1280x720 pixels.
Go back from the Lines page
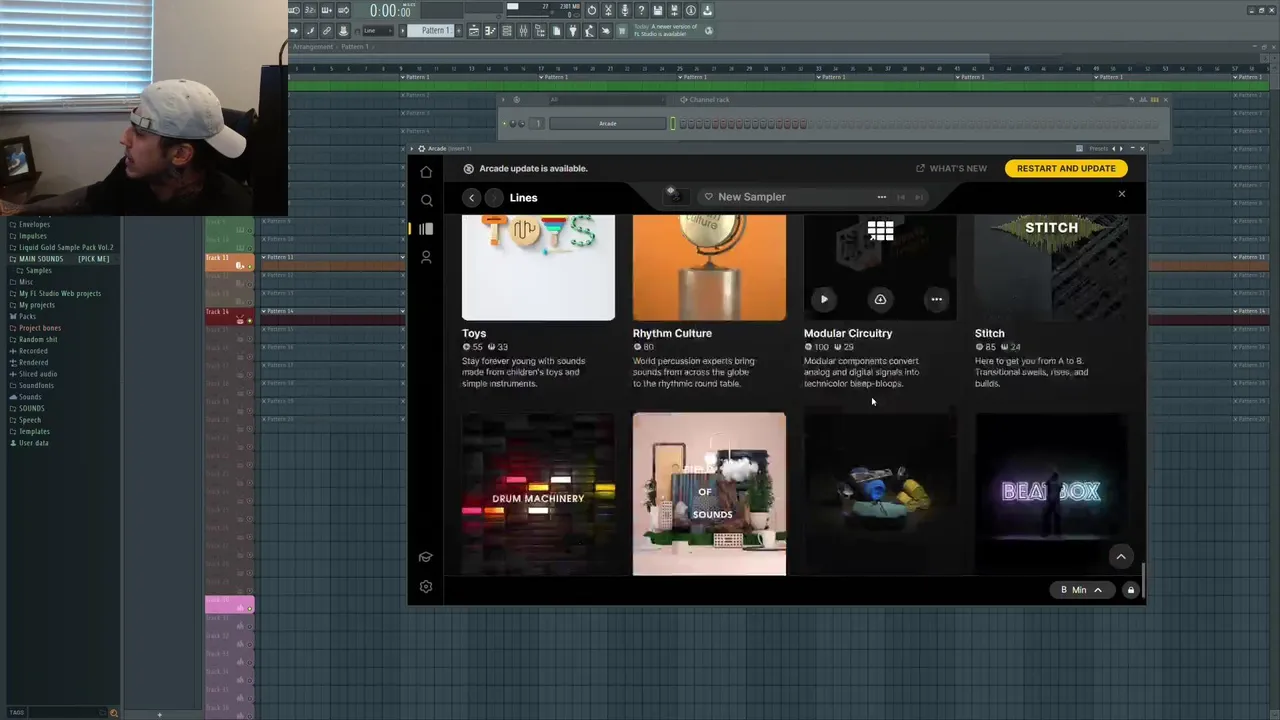tap(472, 197)
